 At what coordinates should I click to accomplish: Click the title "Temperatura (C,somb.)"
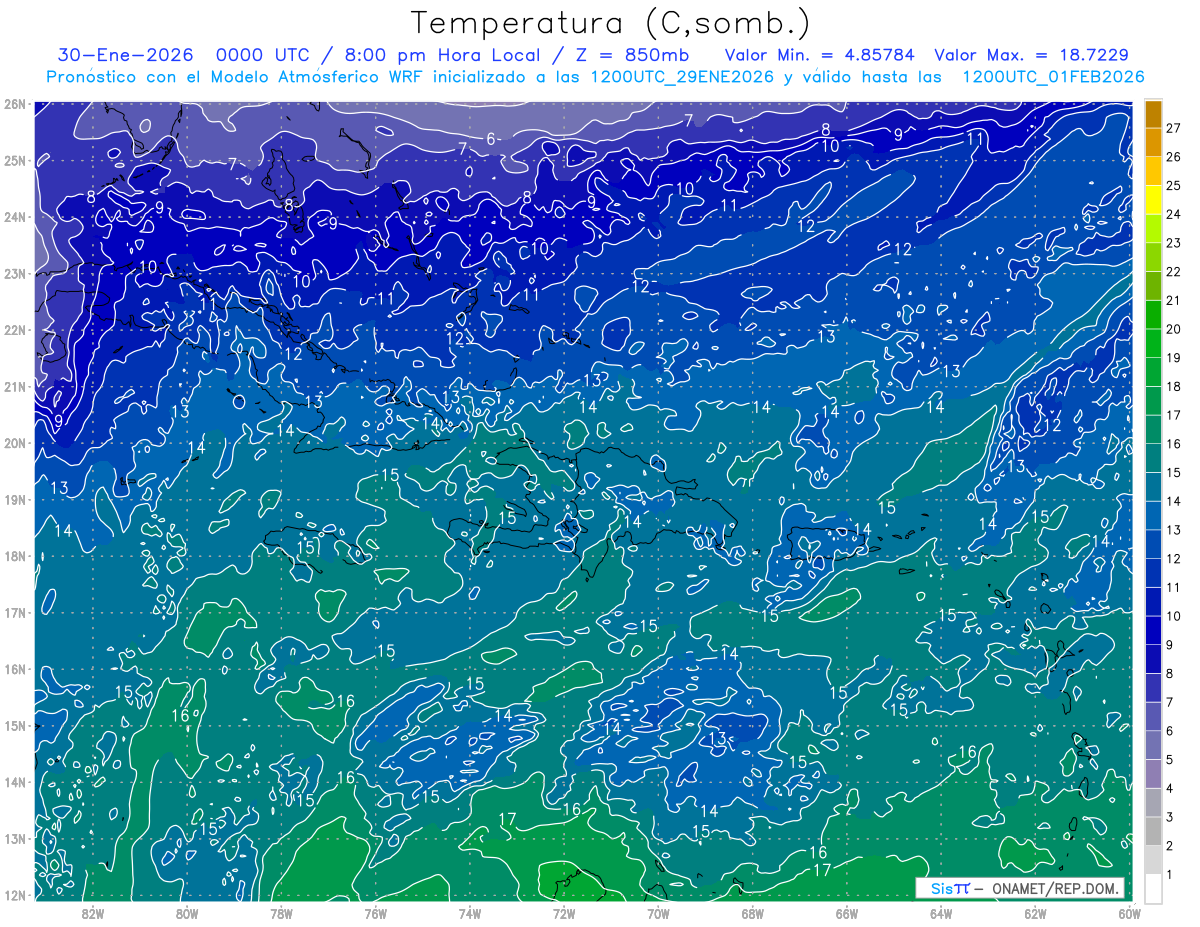click(x=610, y=23)
